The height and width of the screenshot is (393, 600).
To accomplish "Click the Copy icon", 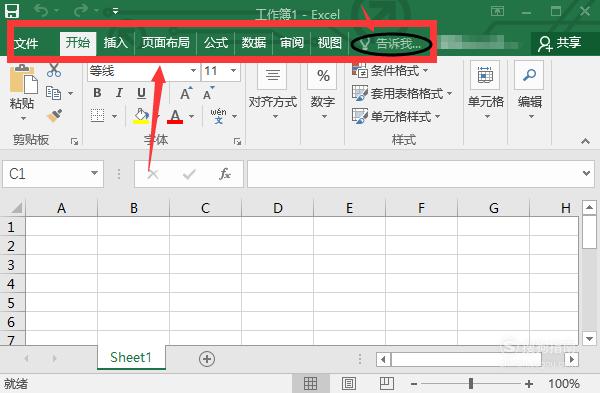I will (x=53, y=93).
